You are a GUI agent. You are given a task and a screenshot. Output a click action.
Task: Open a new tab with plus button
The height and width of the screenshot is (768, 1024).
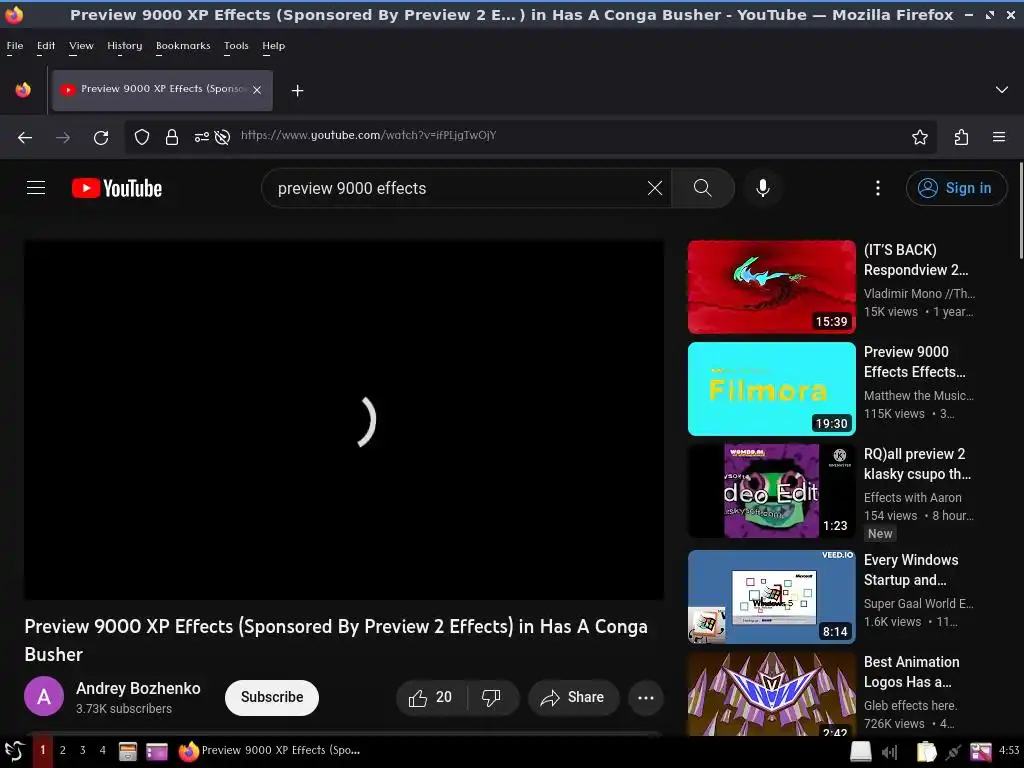[x=297, y=91]
